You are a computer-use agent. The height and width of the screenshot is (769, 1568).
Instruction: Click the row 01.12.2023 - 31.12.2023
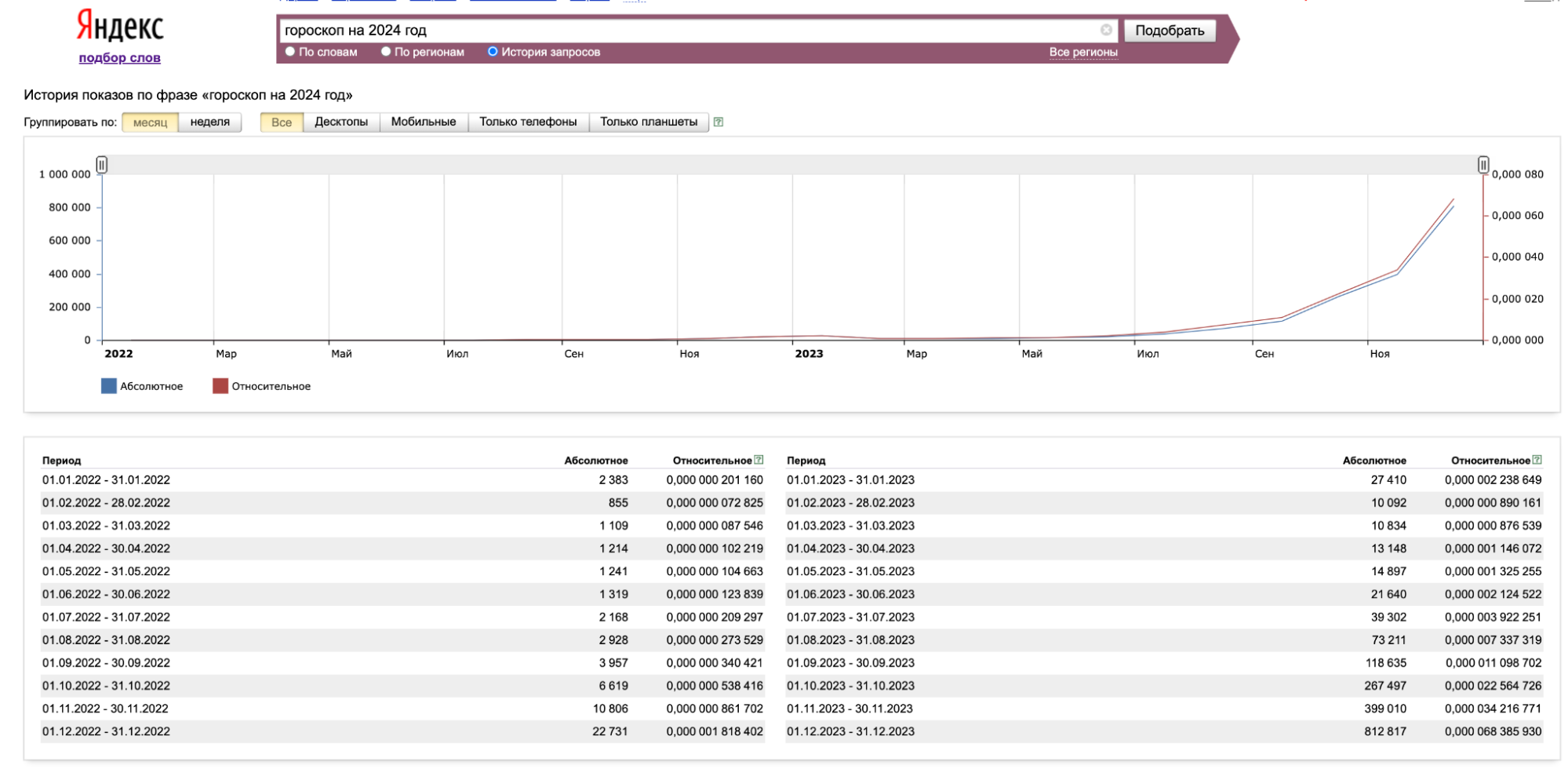coord(1164,731)
